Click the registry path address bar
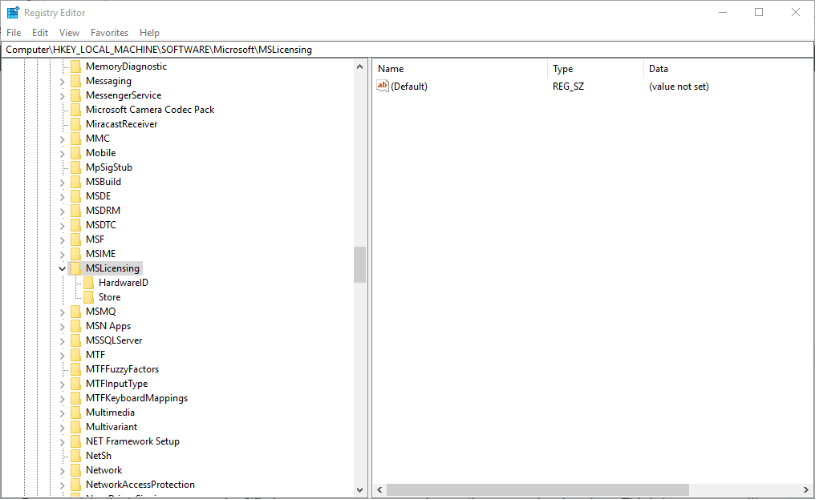The height and width of the screenshot is (500, 816). [400, 49]
